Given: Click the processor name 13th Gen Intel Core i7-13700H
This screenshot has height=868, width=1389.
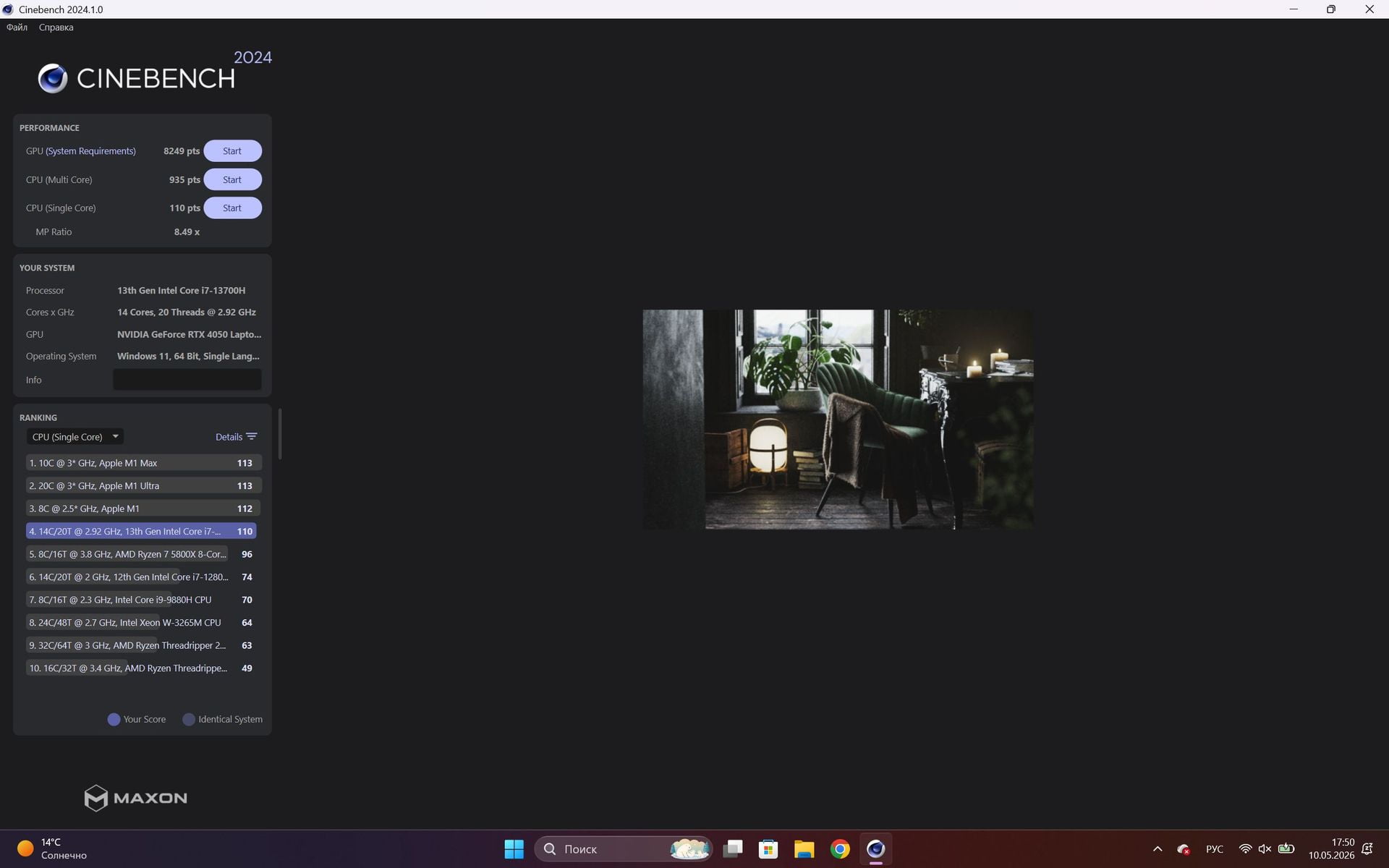Looking at the screenshot, I should click(x=181, y=291).
